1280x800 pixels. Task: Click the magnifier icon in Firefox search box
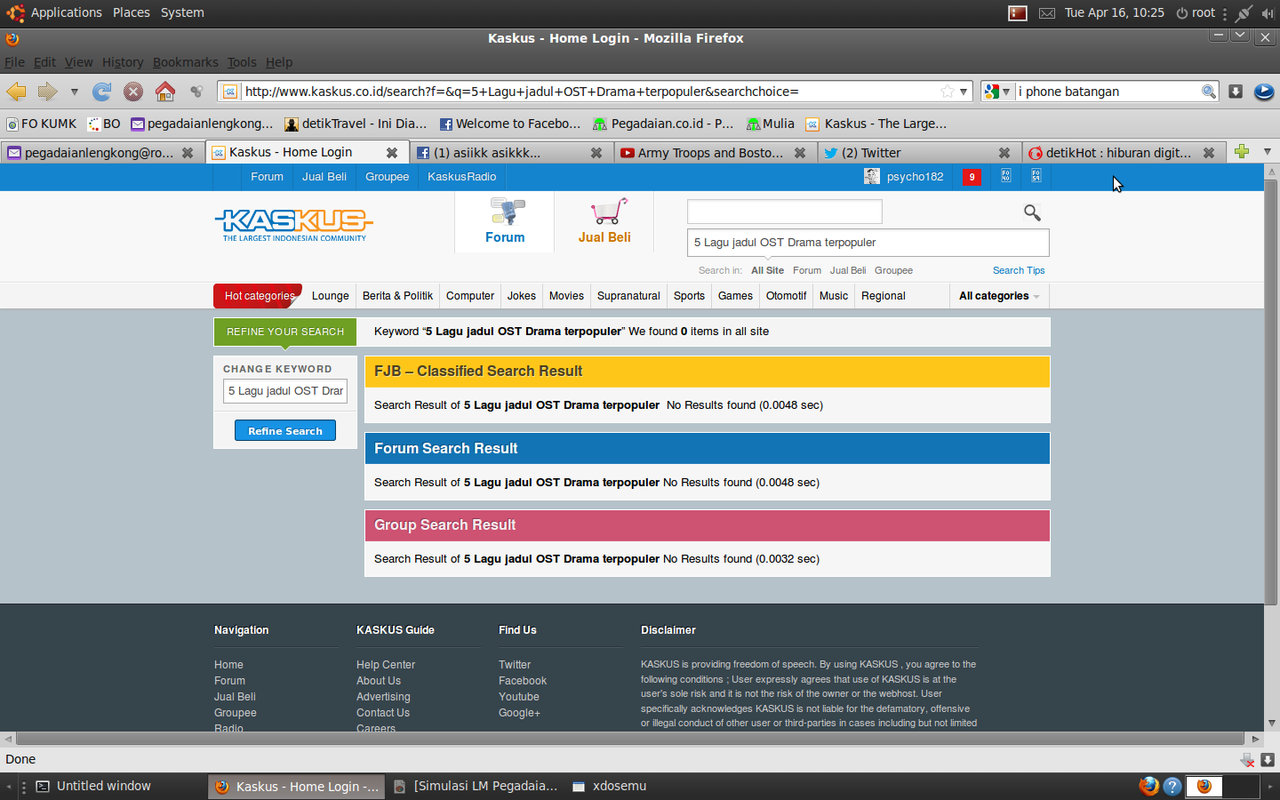(1208, 91)
